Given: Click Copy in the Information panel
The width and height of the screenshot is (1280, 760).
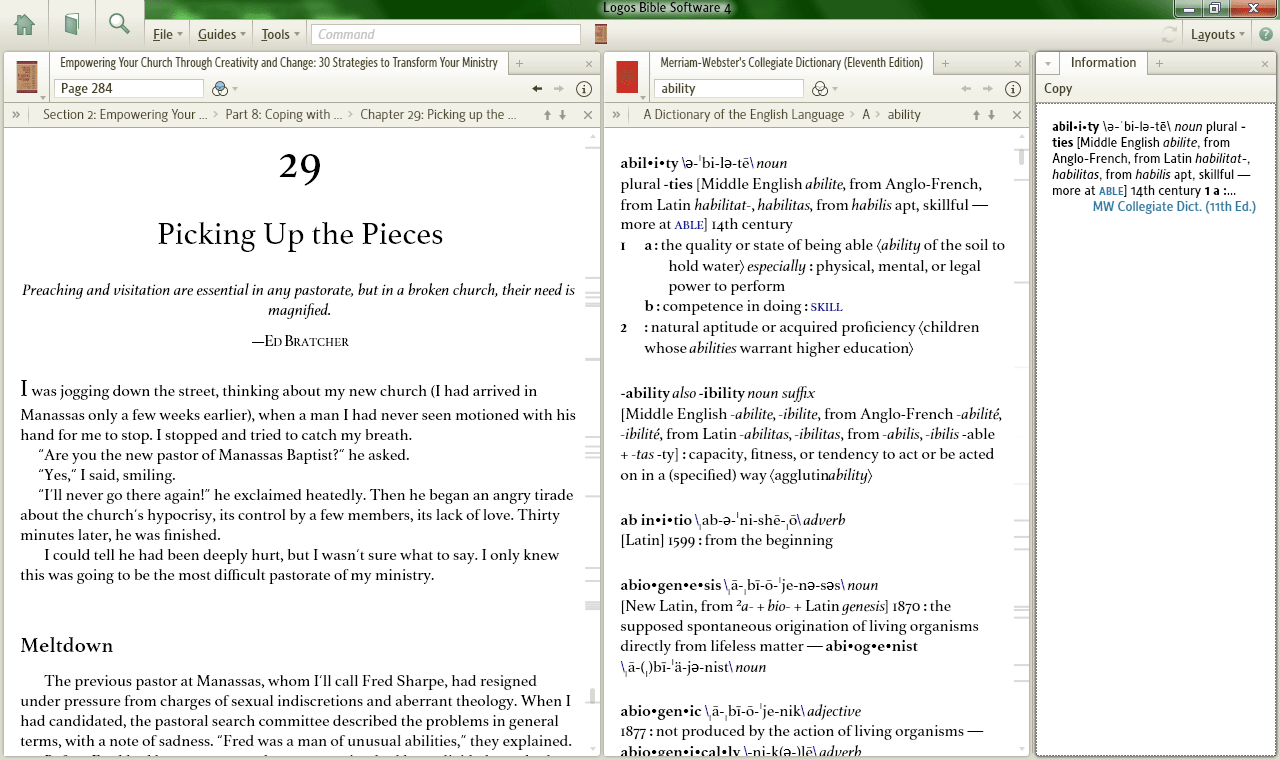Looking at the screenshot, I should [1058, 89].
